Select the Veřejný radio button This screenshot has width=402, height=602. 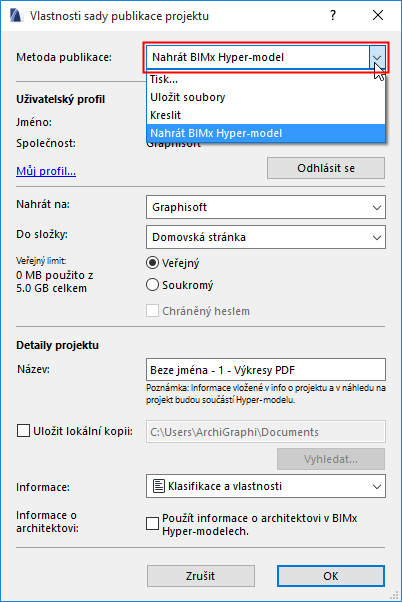[152, 263]
